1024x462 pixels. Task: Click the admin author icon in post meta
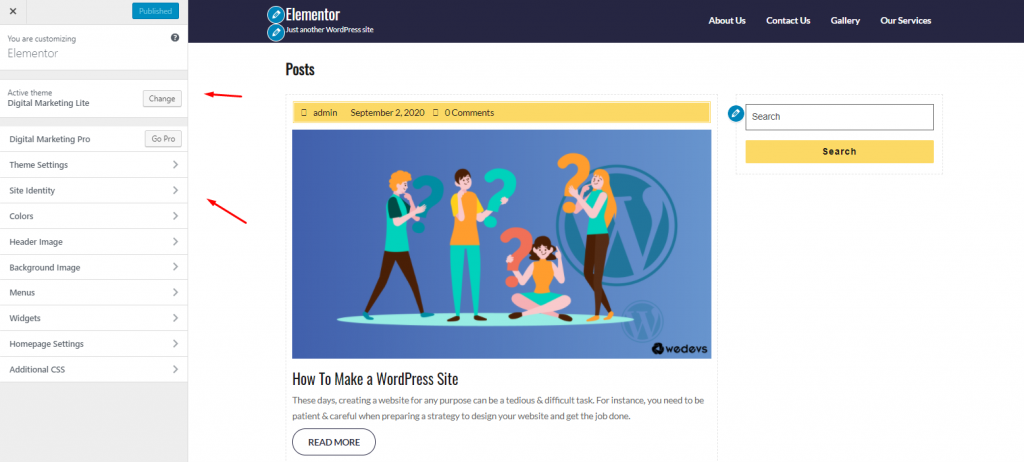[x=304, y=113]
